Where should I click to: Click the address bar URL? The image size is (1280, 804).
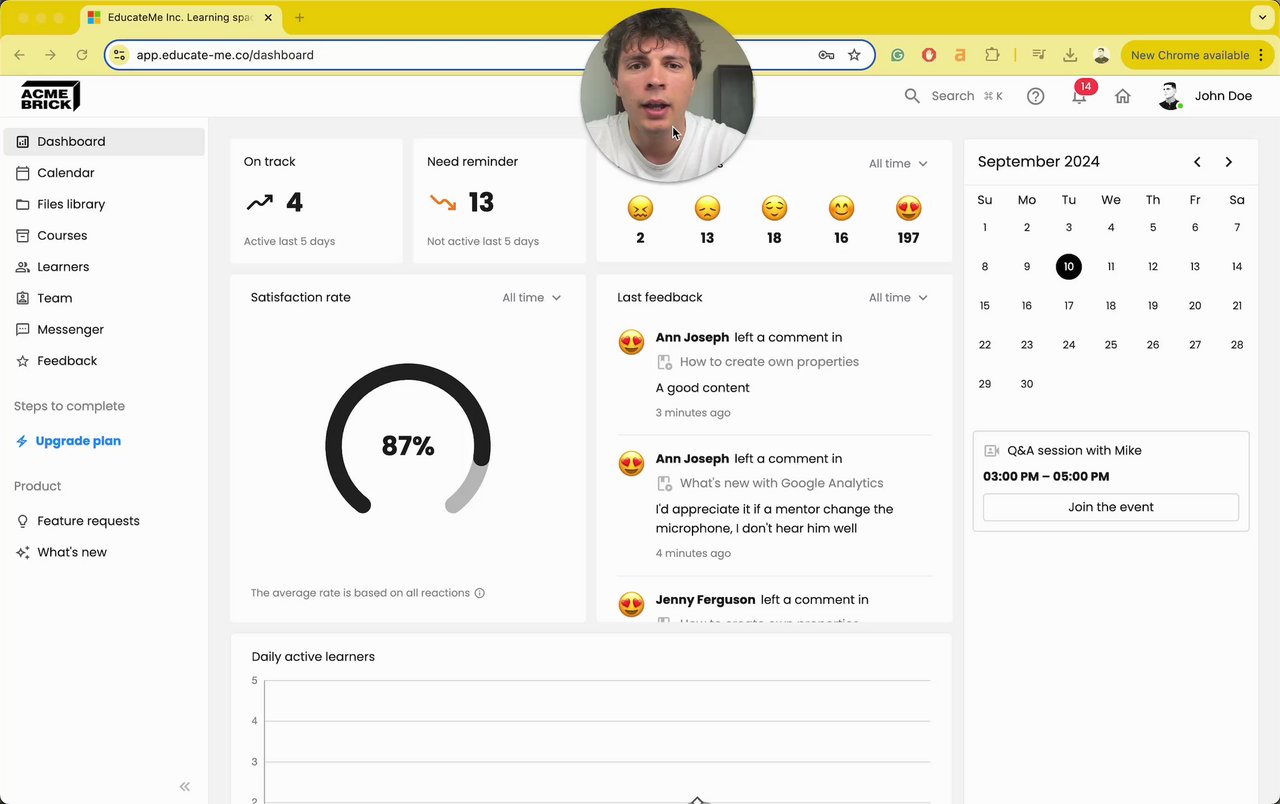(225, 55)
